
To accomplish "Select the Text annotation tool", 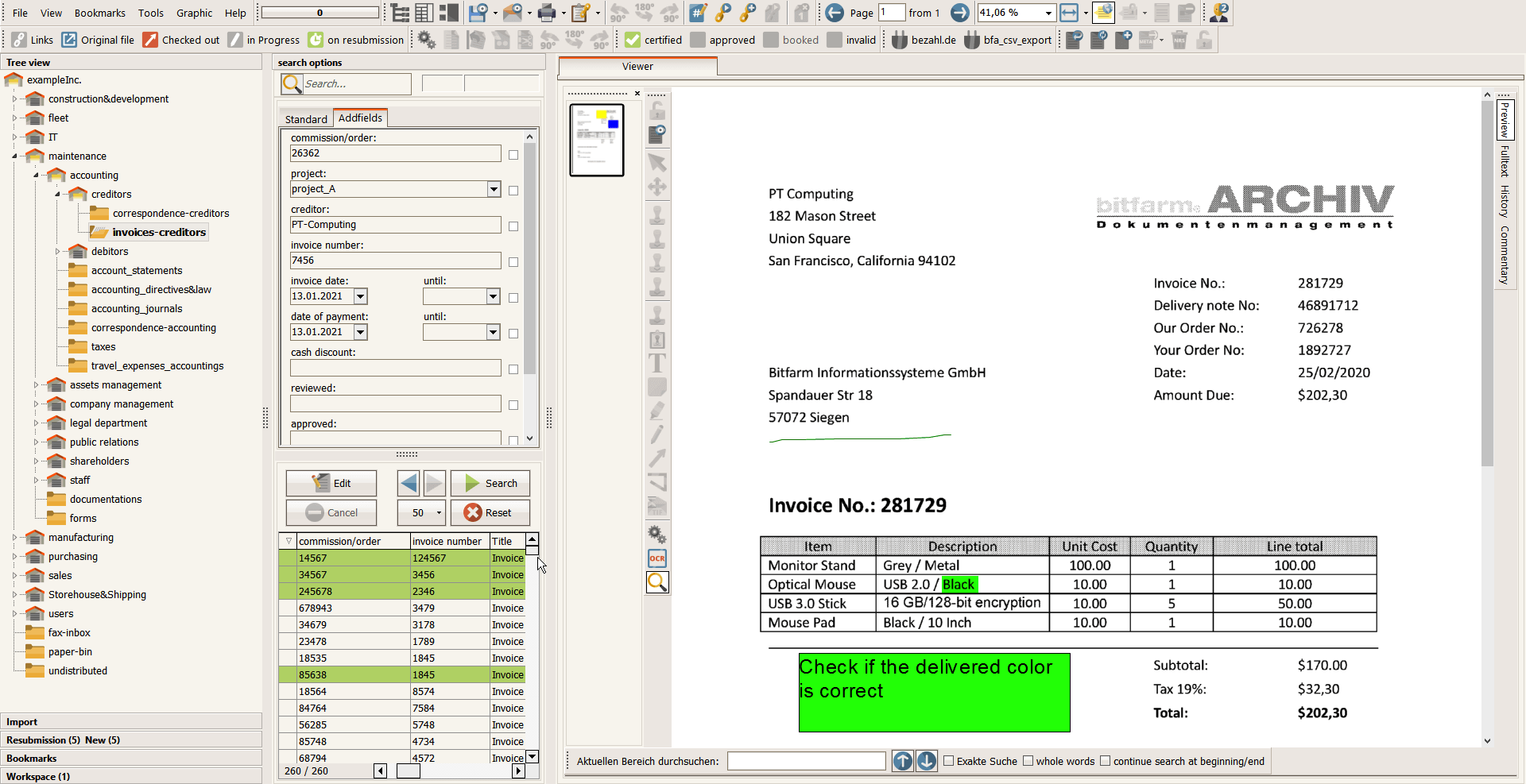I will 657,363.
